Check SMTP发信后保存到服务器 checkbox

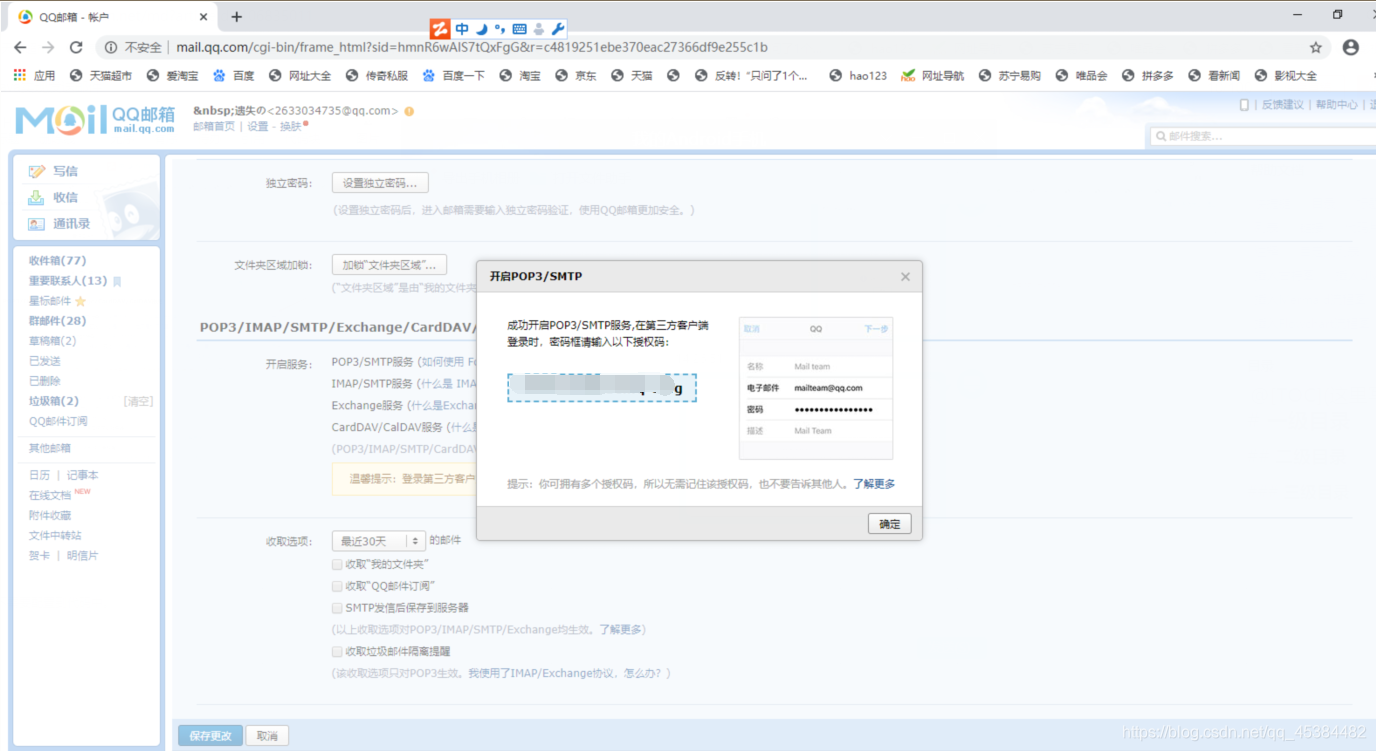point(337,608)
